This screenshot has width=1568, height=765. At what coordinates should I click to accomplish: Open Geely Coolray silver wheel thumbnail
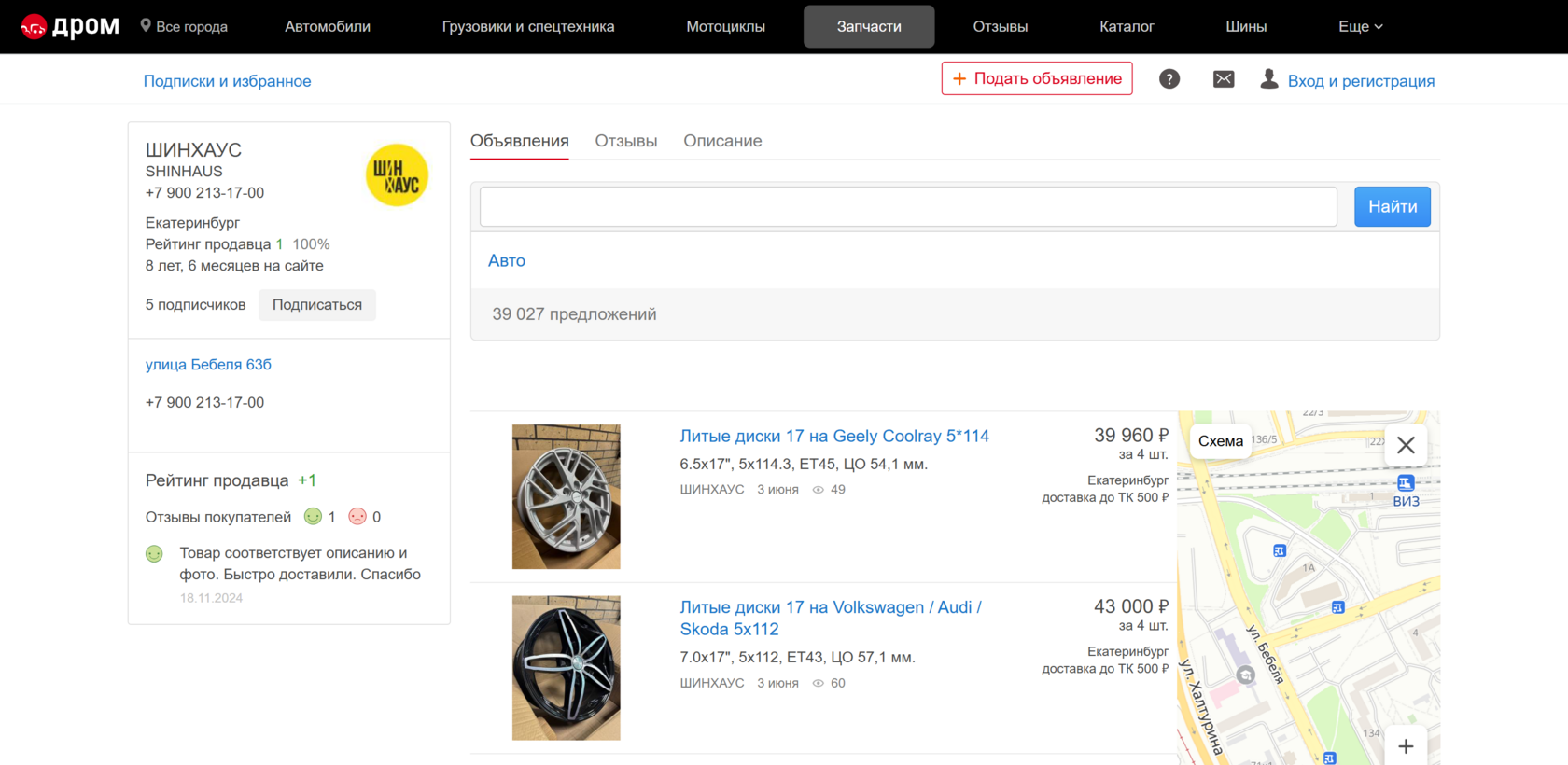[x=566, y=497]
